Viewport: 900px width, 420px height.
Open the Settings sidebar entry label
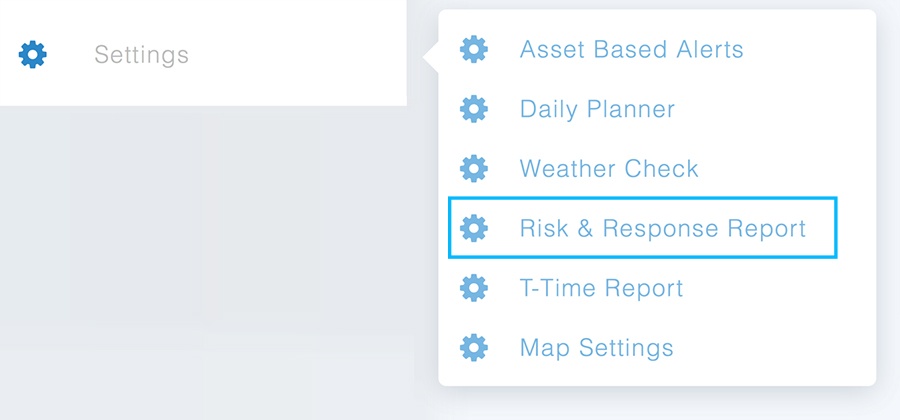point(142,55)
